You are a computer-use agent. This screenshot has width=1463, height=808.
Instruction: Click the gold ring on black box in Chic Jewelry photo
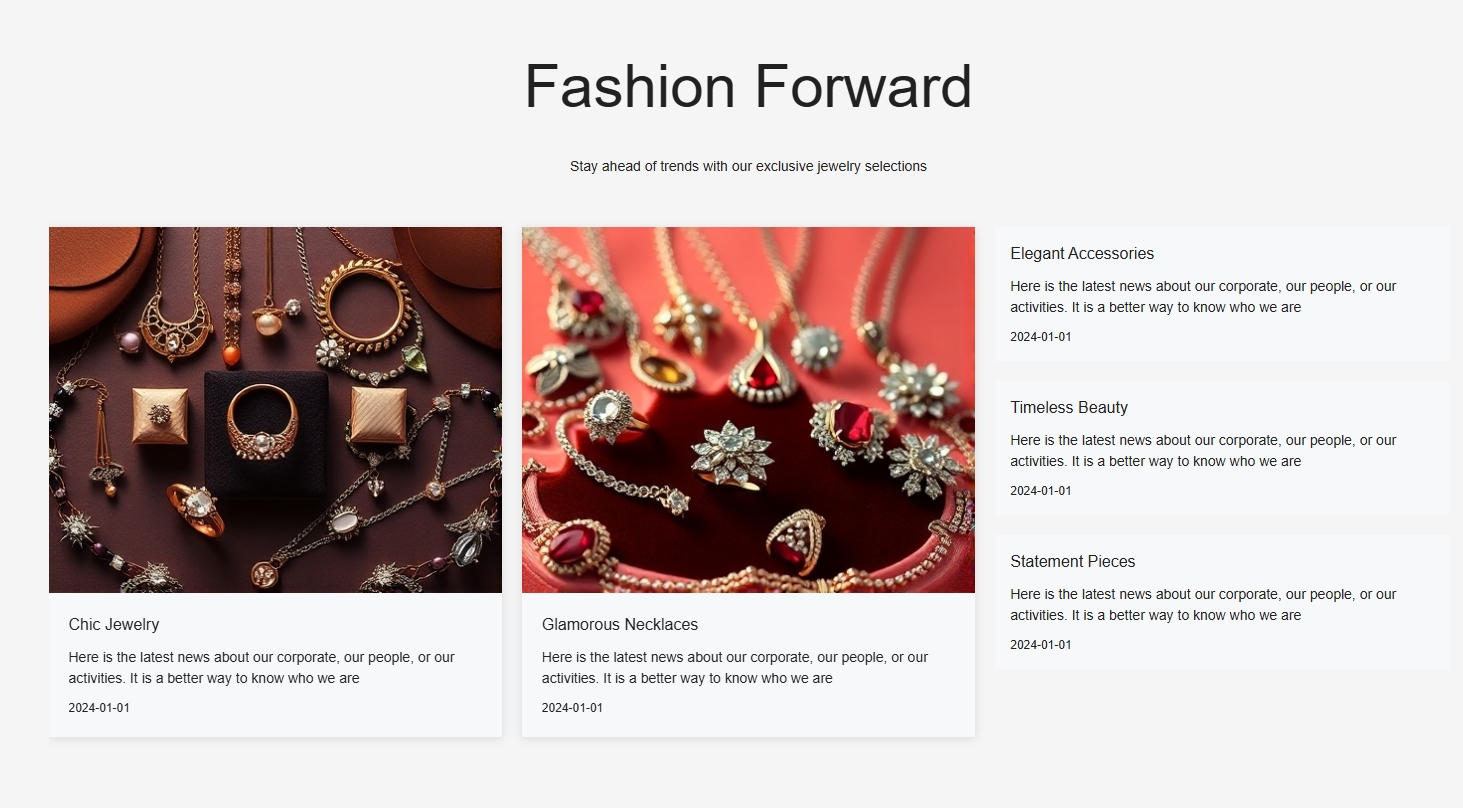click(263, 421)
